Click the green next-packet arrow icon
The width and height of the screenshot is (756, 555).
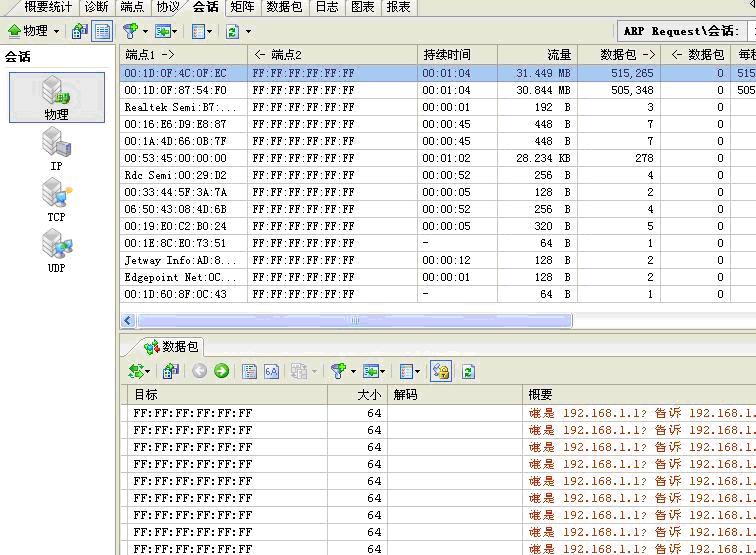click(221, 371)
